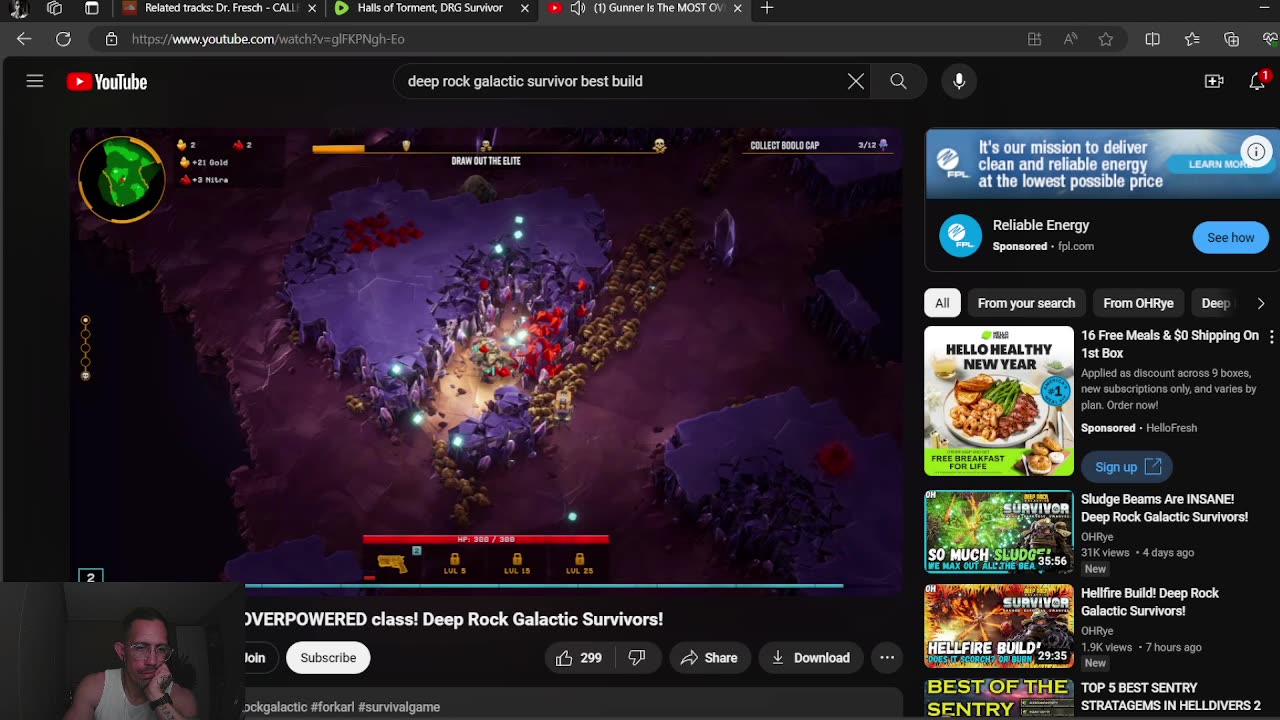Image resolution: width=1280 pixels, height=720 pixels.
Task: Open HelloFresh ad thumbnail
Action: point(998,401)
